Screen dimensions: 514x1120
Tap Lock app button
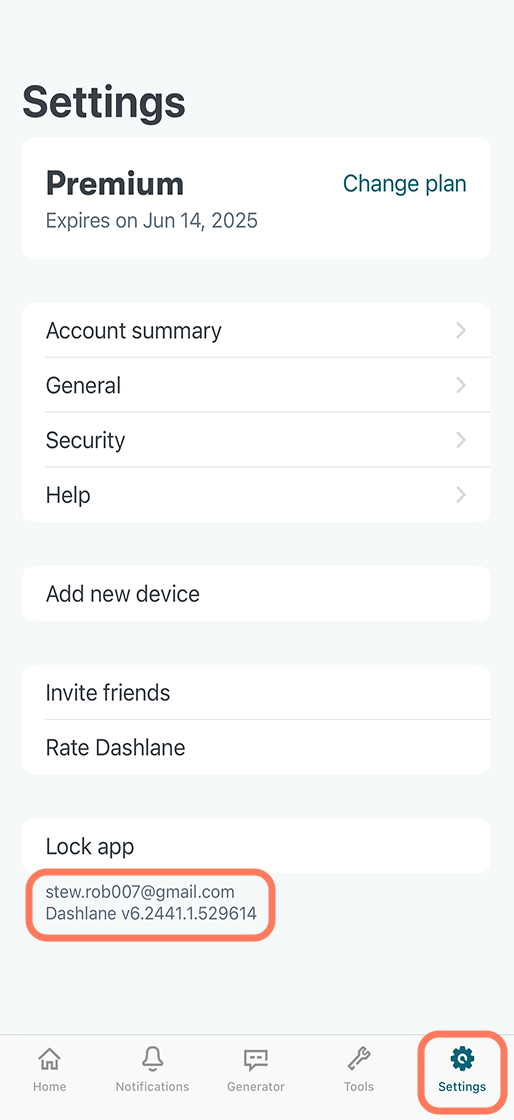pos(256,846)
